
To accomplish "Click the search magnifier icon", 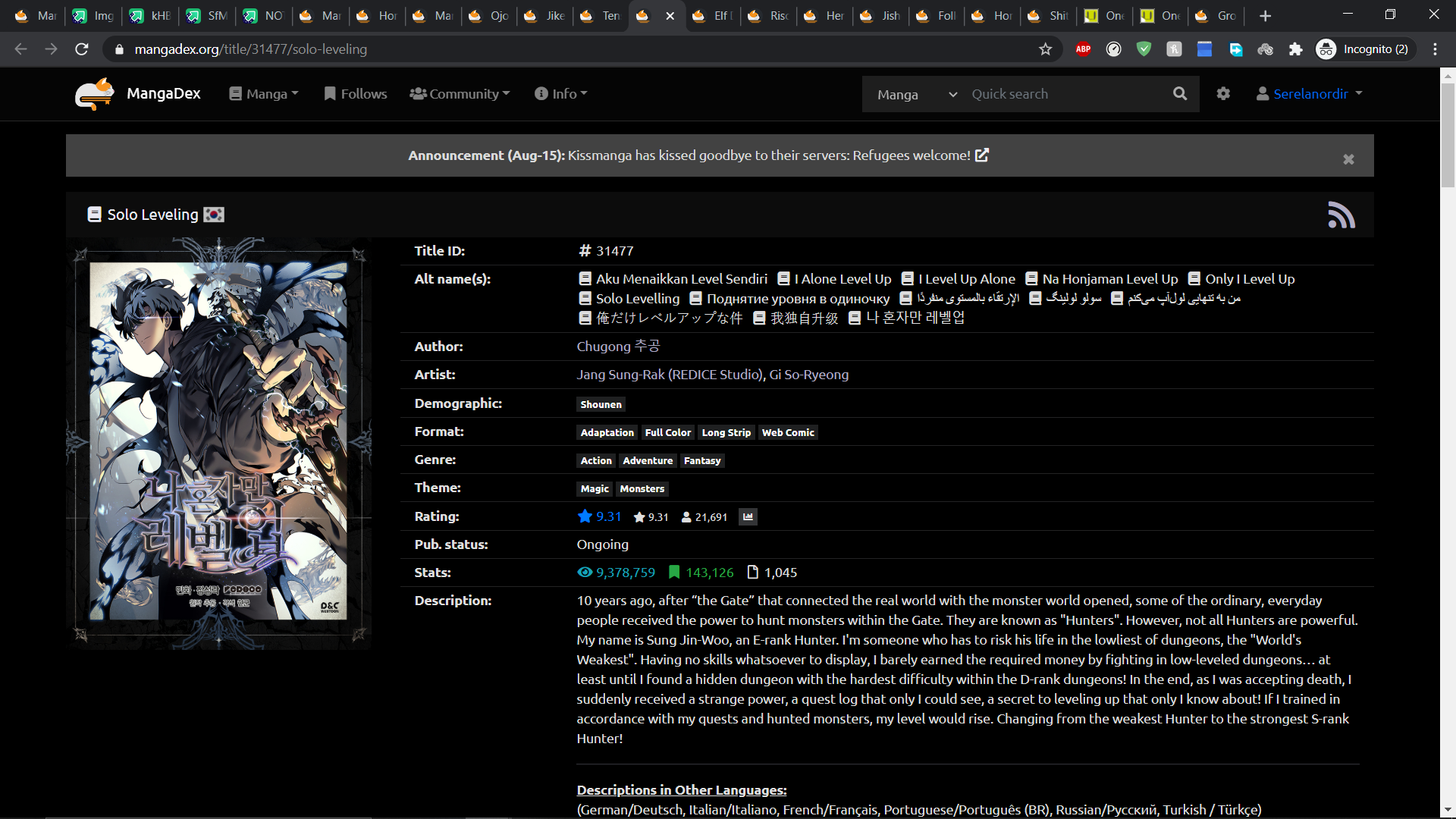I will click(x=1180, y=94).
